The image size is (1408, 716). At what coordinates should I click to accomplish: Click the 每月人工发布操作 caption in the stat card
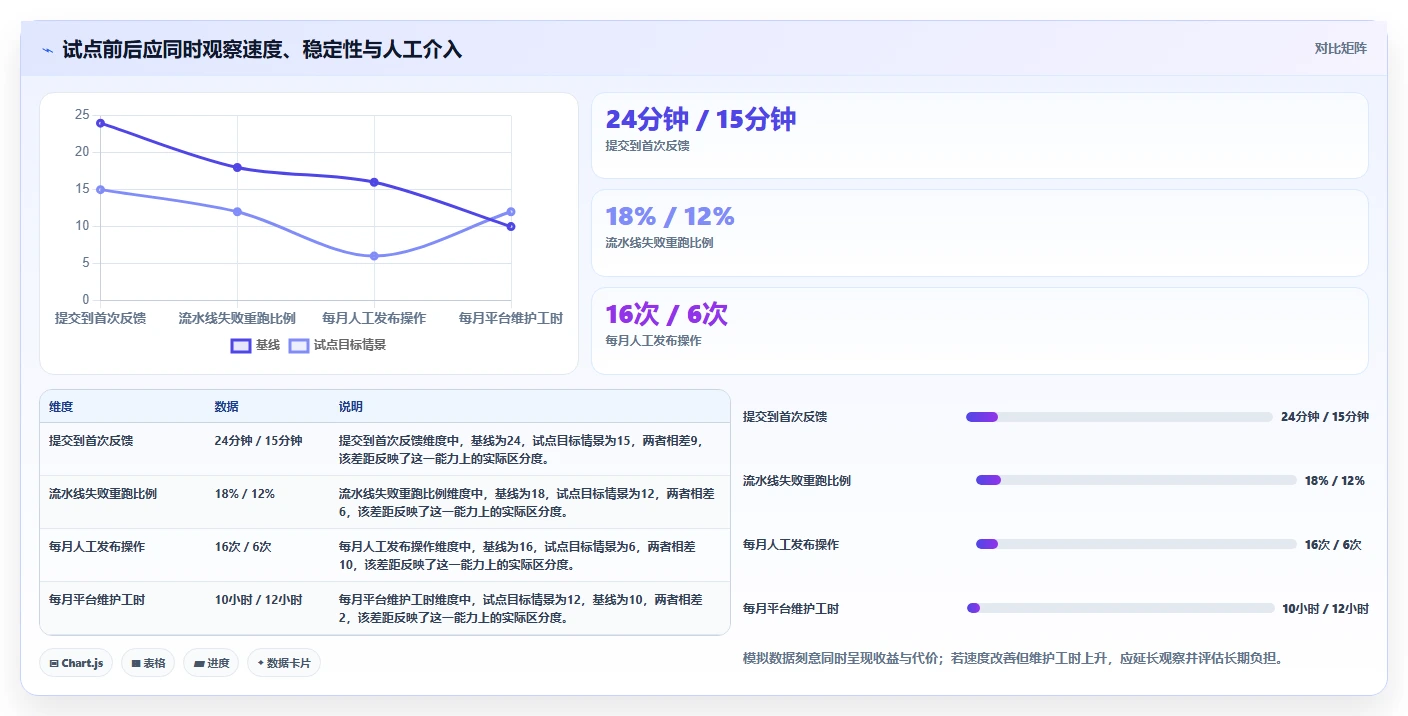click(653, 341)
